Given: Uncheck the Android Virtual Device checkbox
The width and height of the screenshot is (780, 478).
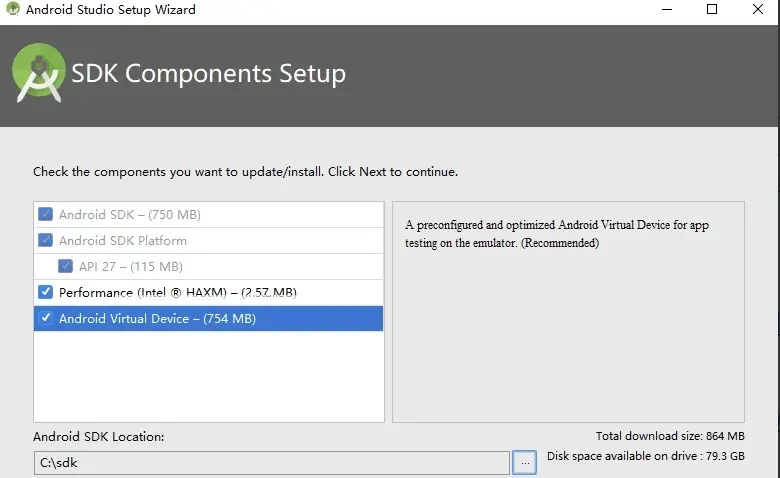Looking at the screenshot, I should (45, 318).
